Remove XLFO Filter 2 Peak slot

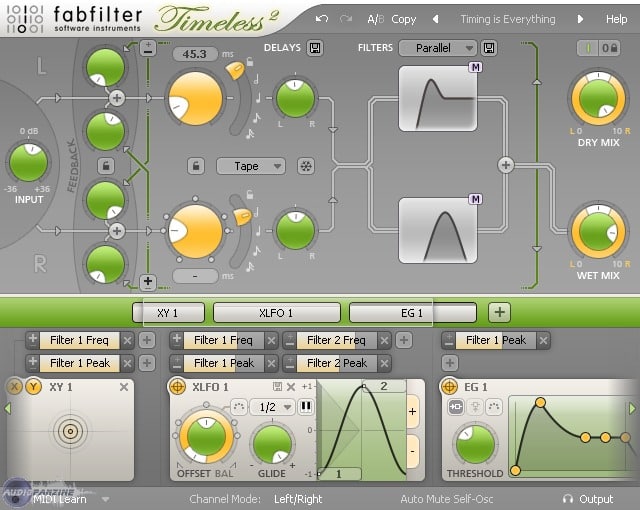click(x=384, y=363)
